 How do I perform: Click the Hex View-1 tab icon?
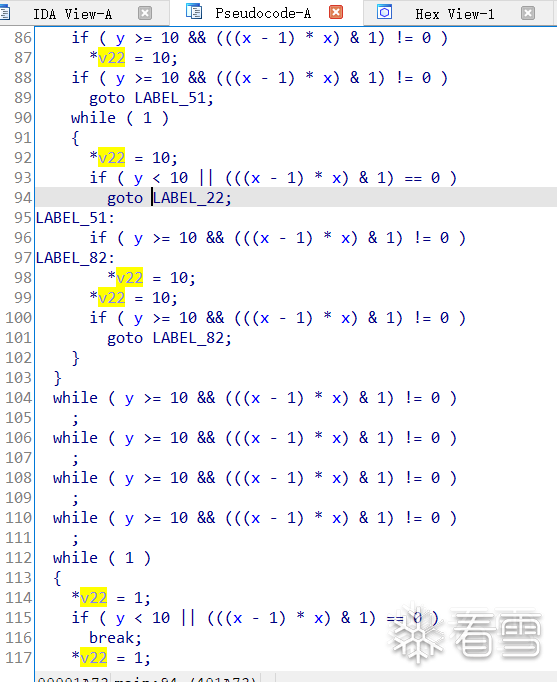coord(384,12)
